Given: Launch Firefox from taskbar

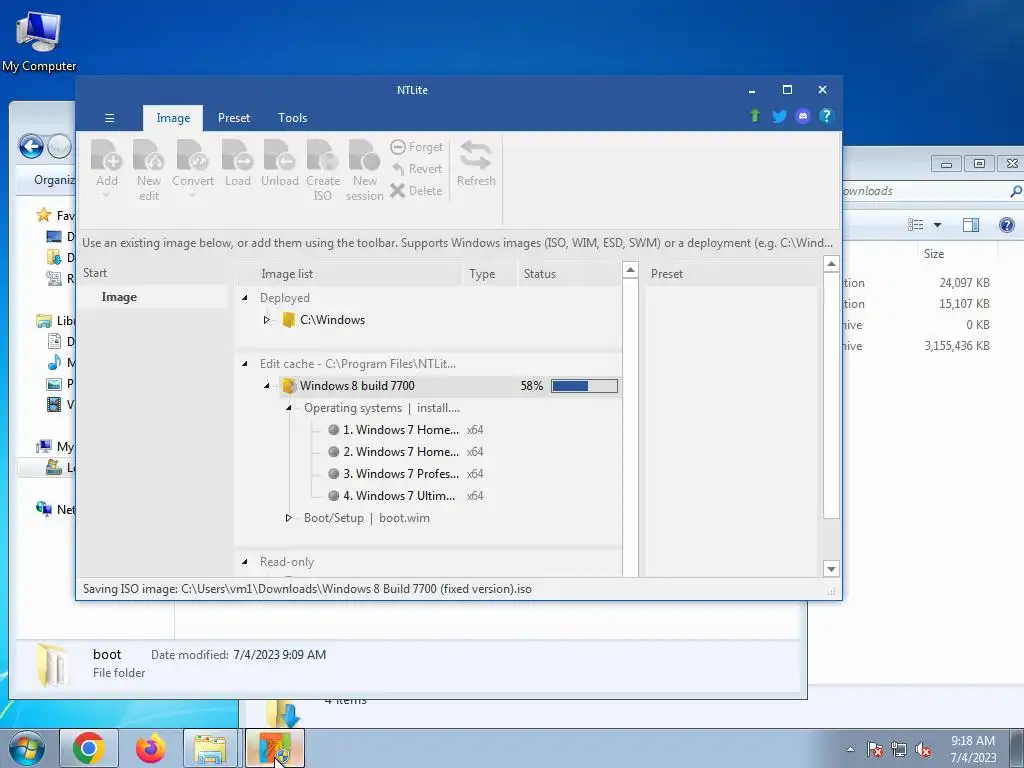Looking at the screenshot, I should pyautogui.click(x=150, y=748).
